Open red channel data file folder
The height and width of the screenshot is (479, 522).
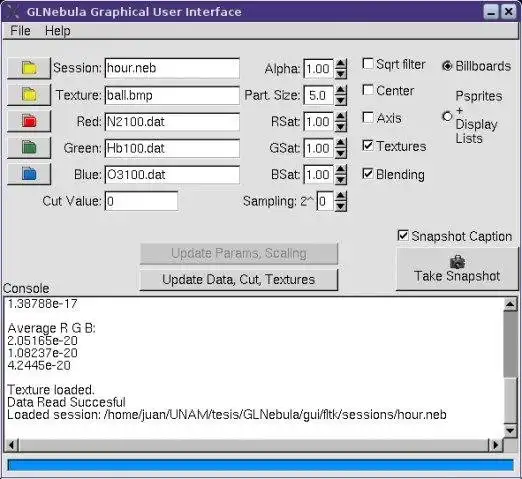point(29,121)
